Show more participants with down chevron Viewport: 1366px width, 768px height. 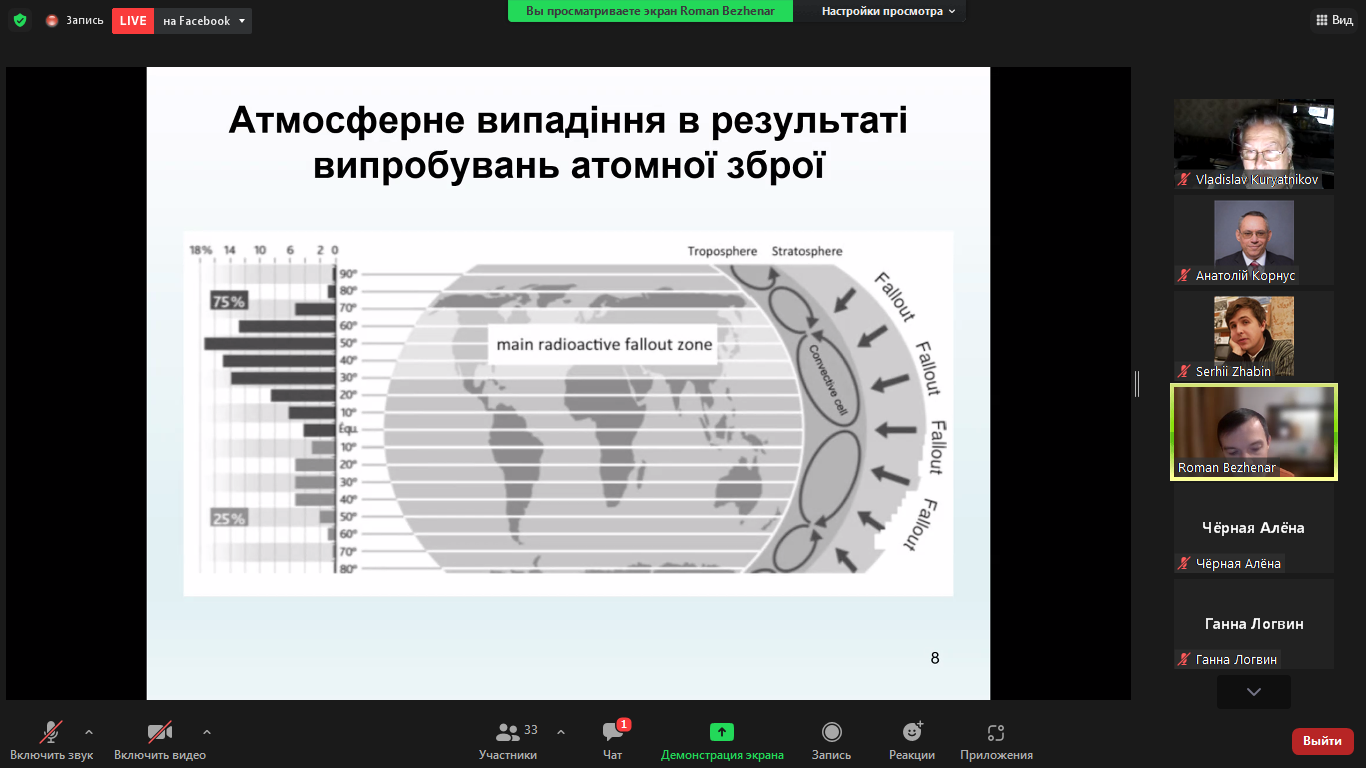coord(1254,692)
